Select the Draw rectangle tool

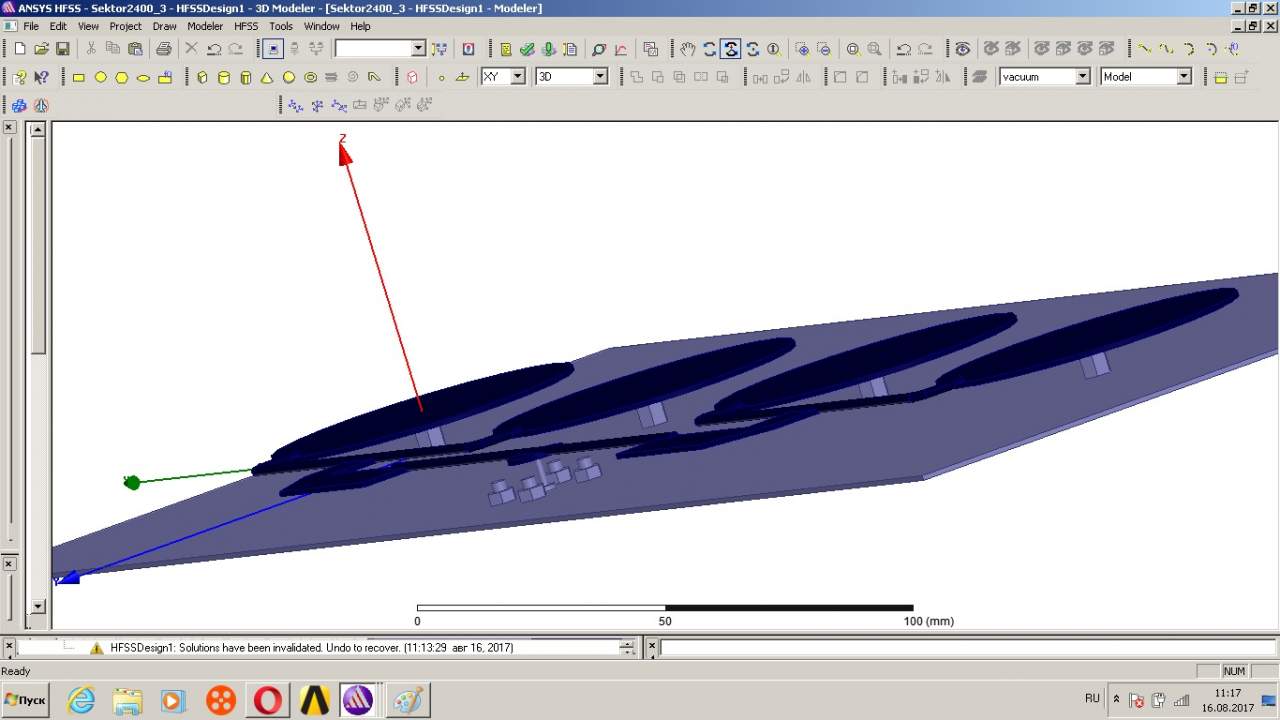tap(79, 77)
